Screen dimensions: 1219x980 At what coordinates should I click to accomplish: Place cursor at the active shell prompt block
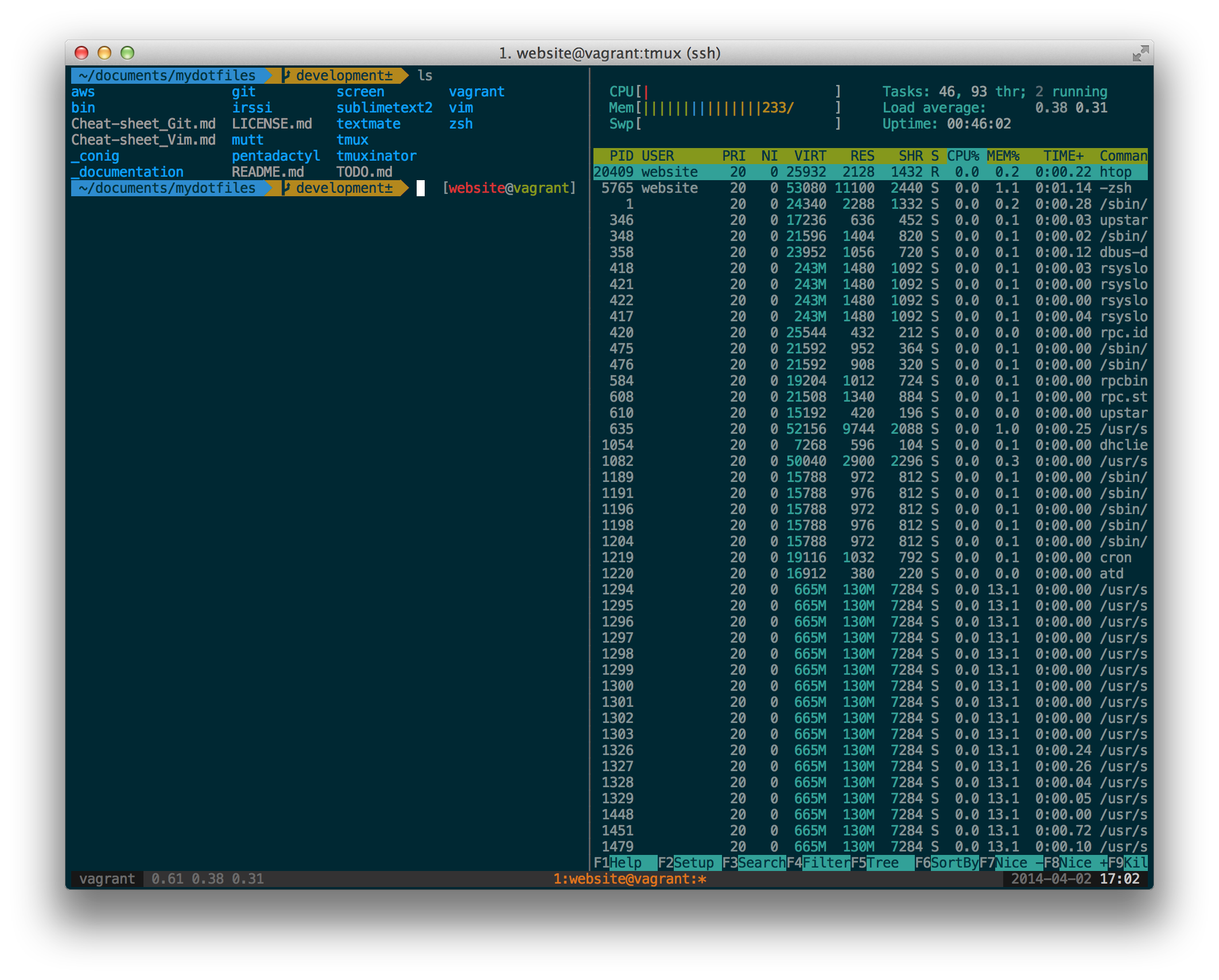pyautogui.click(x=421, y=188)
